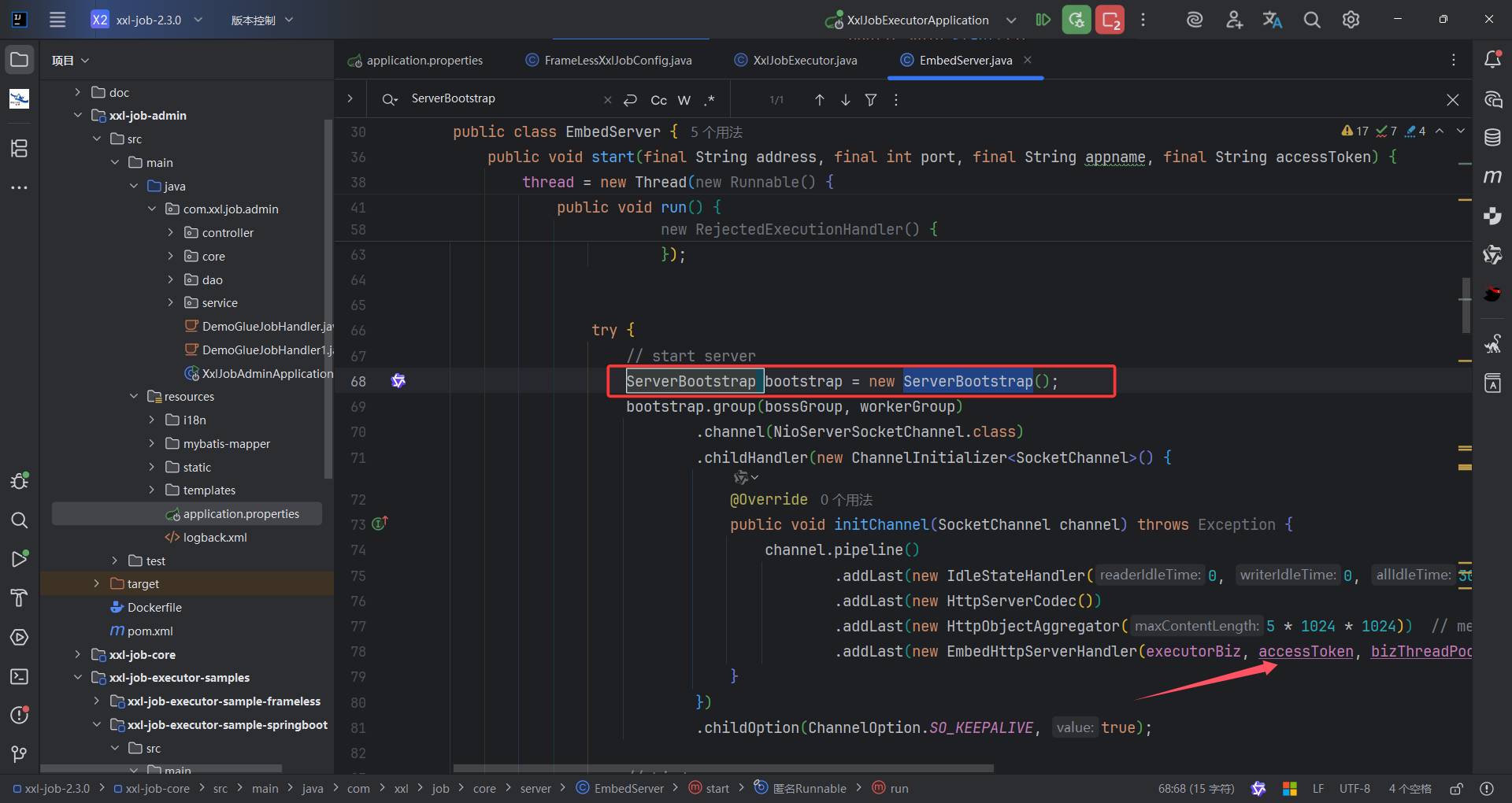Switch to FrameLessXxlJobConfig.java tab
The height and width of the screenshot is (803, 1512).
click(609, 60)
